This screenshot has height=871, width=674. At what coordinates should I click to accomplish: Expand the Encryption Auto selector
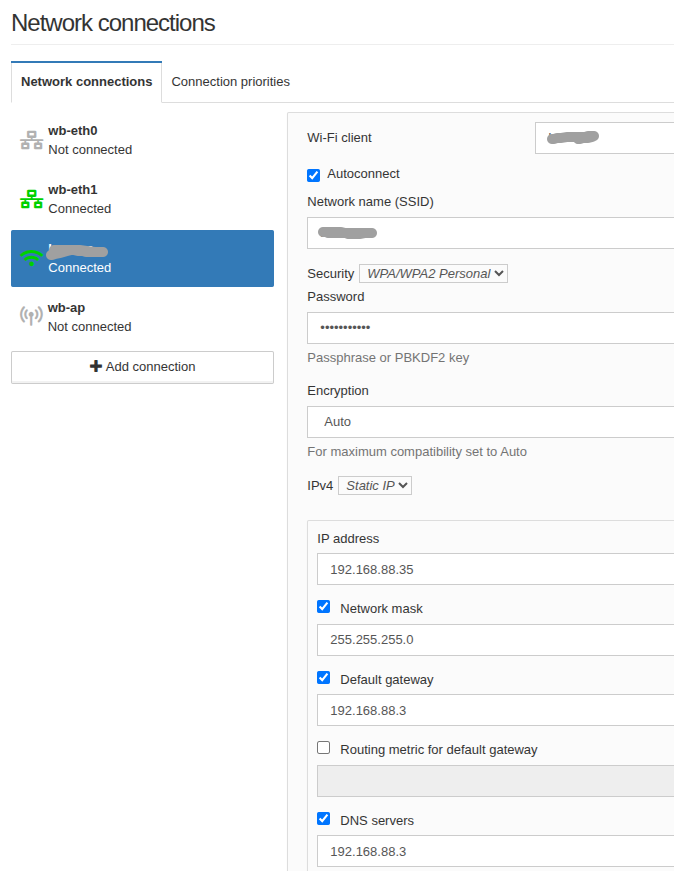[x=490, y=422]
